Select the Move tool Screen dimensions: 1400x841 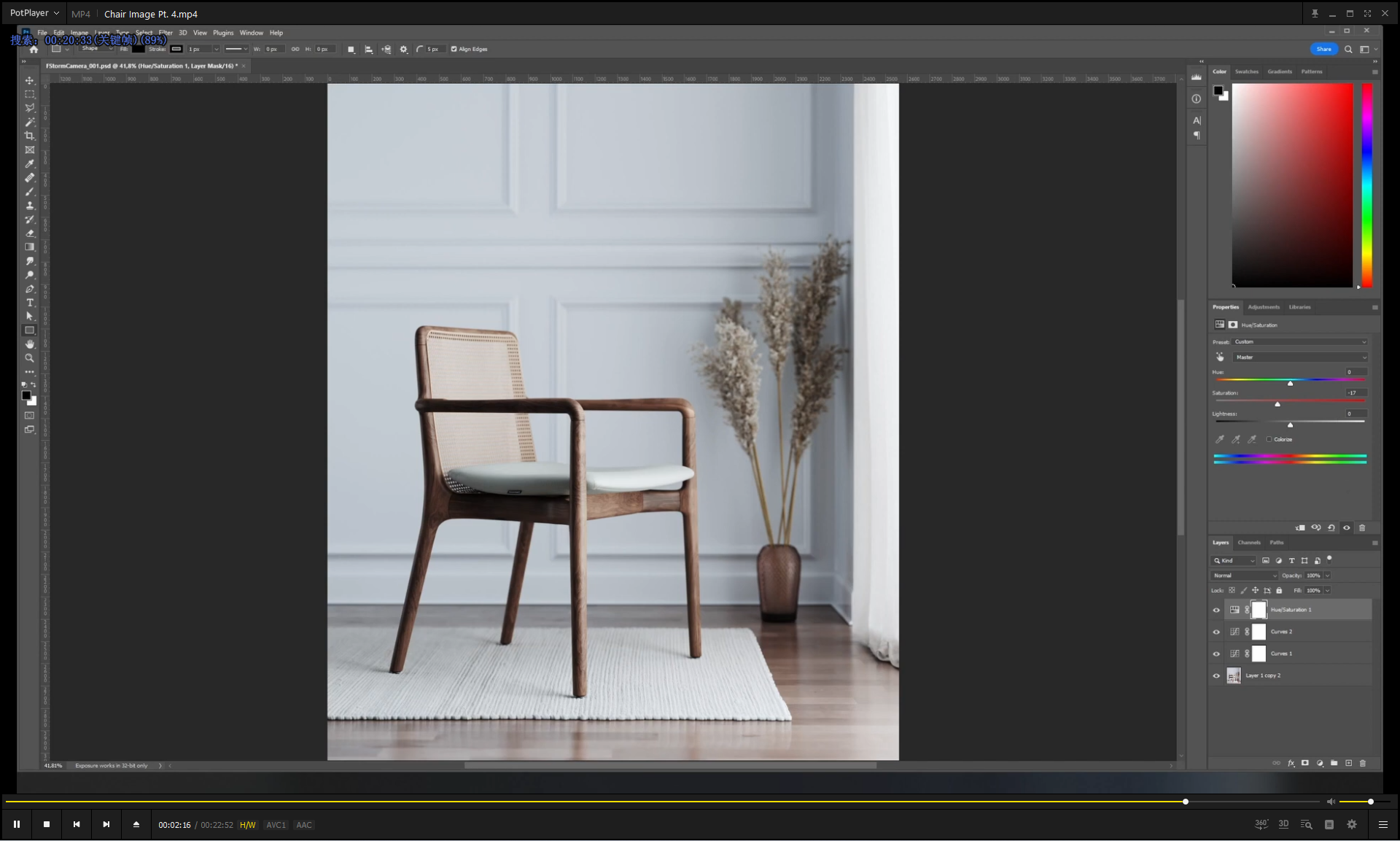point(30,80)
